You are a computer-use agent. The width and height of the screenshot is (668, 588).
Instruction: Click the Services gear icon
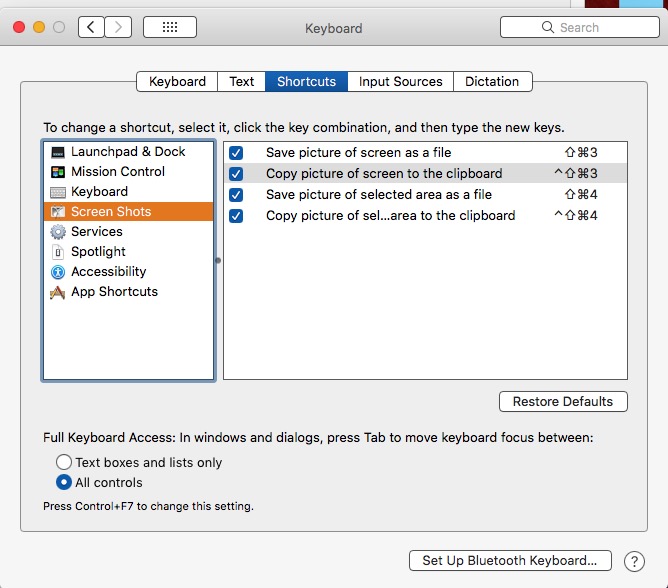click(58, 232)
